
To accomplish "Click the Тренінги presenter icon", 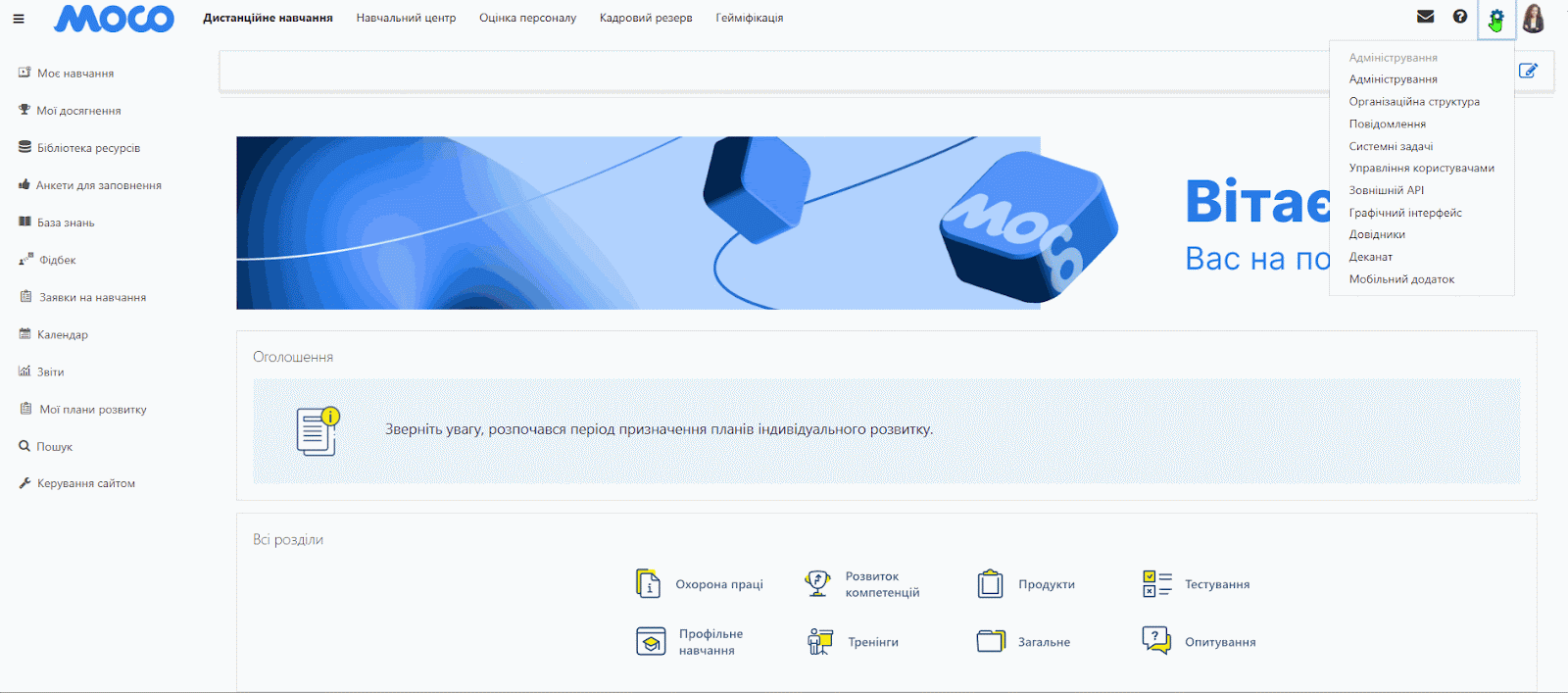I will coord(820,641).
